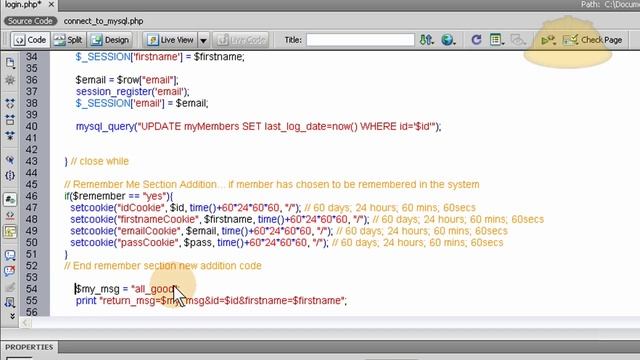Click the Wrap Tag pencil icon
The height and width of the screenshot is (360, 640).
click(10, 287)
